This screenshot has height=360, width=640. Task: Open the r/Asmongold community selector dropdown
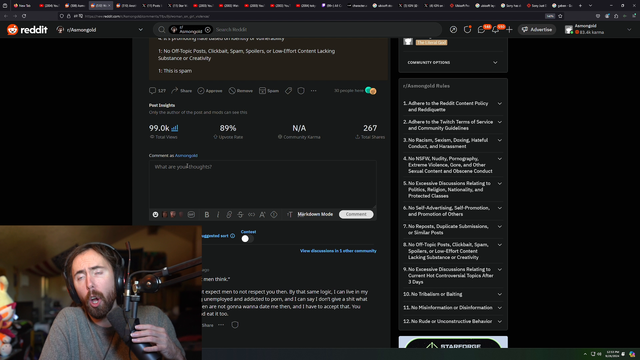(100, 29)
